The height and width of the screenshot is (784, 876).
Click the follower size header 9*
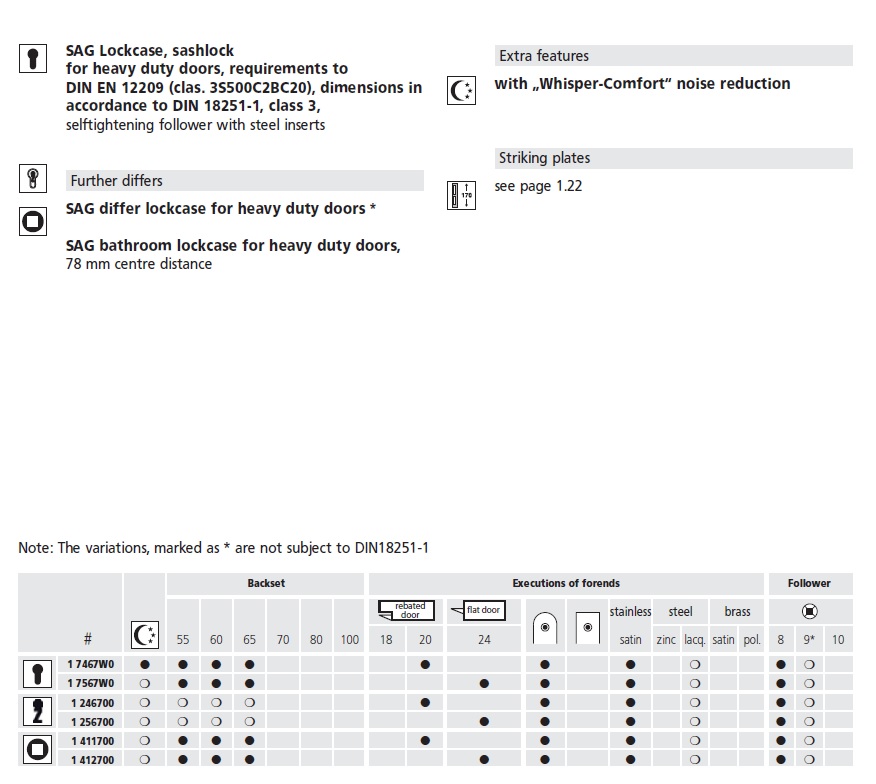pos(809,640)
